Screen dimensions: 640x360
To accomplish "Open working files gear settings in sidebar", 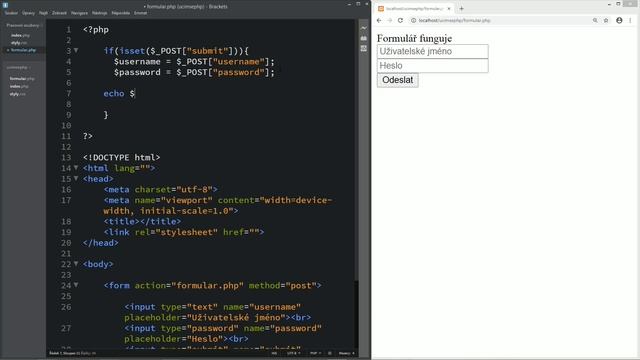I will (x=42, y=25).
